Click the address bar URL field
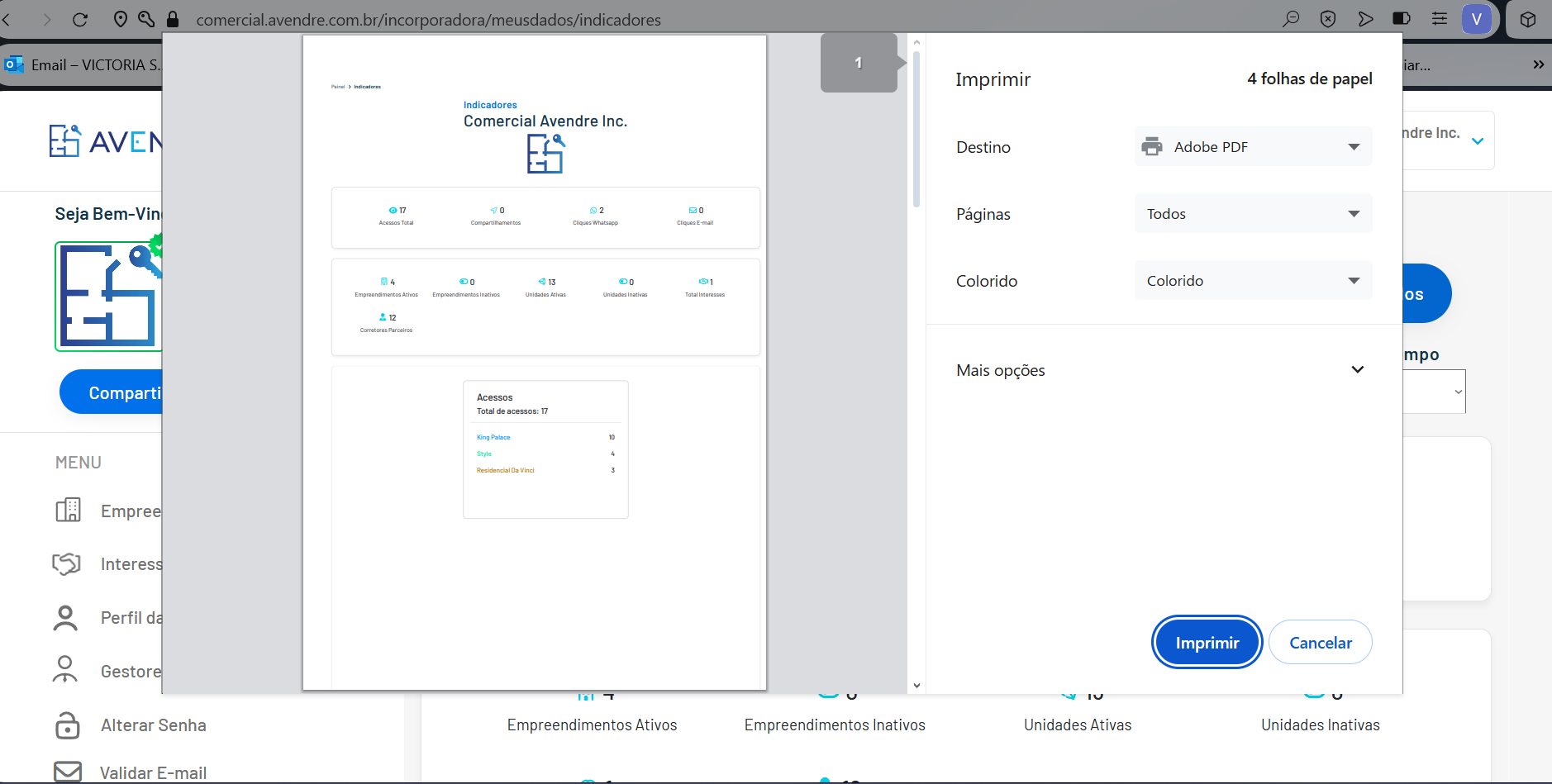 pyautogui.click(x=428, y=19)
